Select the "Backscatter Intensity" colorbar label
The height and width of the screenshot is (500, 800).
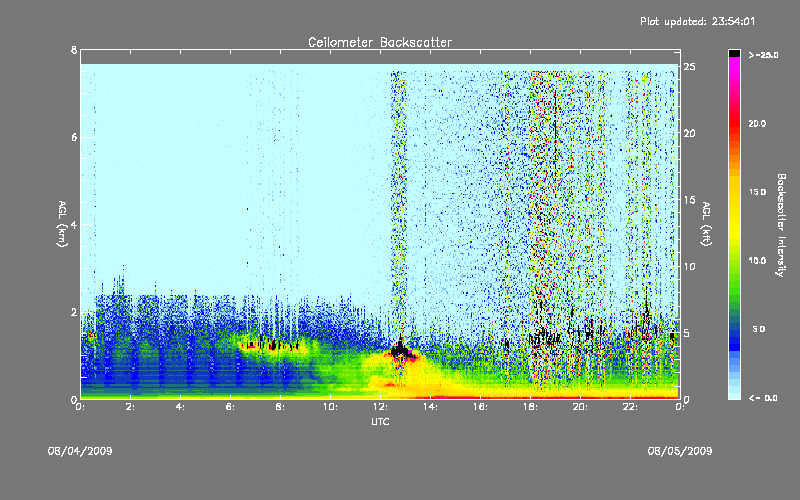pyautogui.click(x=781, y=225)
